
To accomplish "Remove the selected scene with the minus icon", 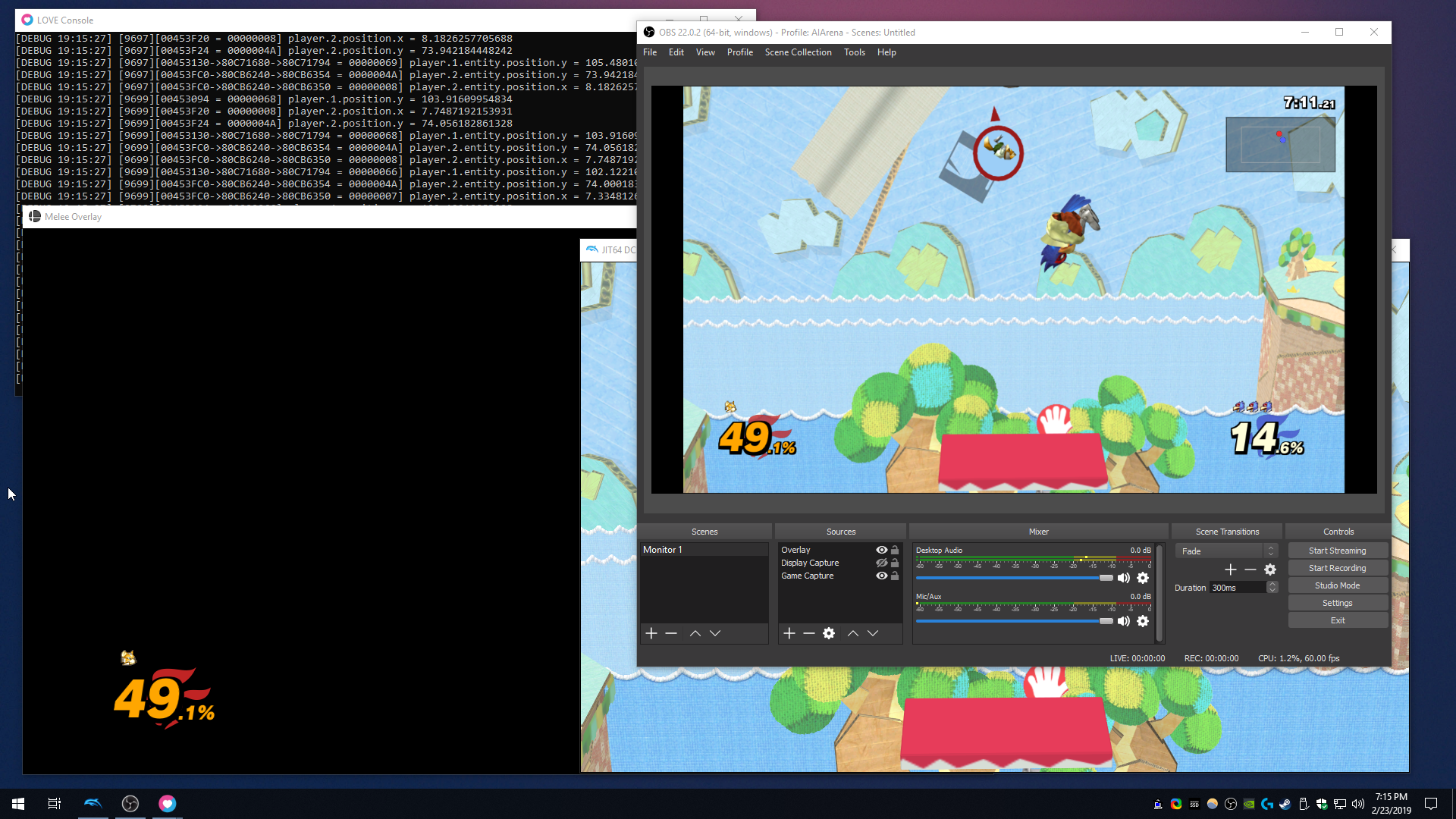I will click(671, 633).
